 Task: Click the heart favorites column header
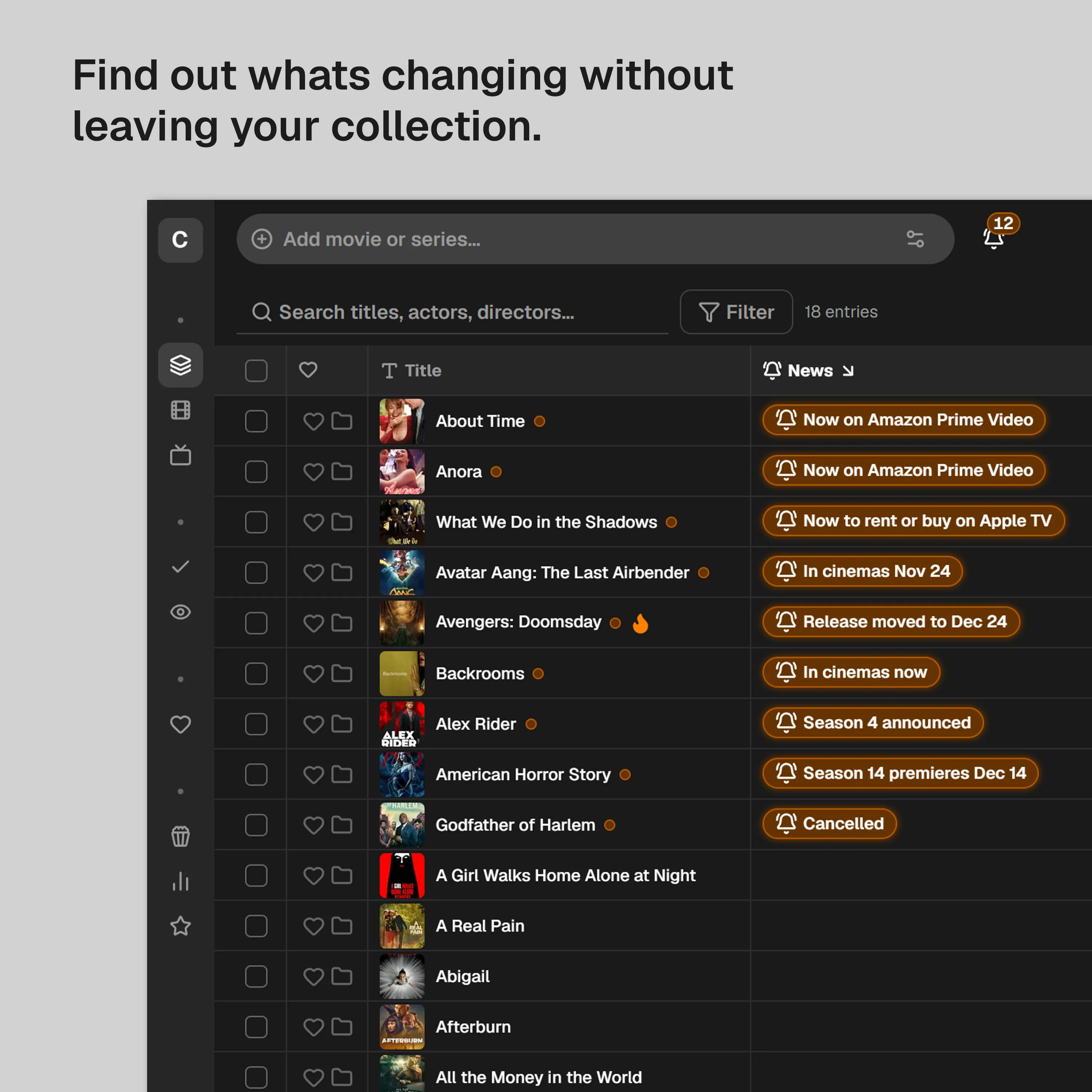pos(308,370)
